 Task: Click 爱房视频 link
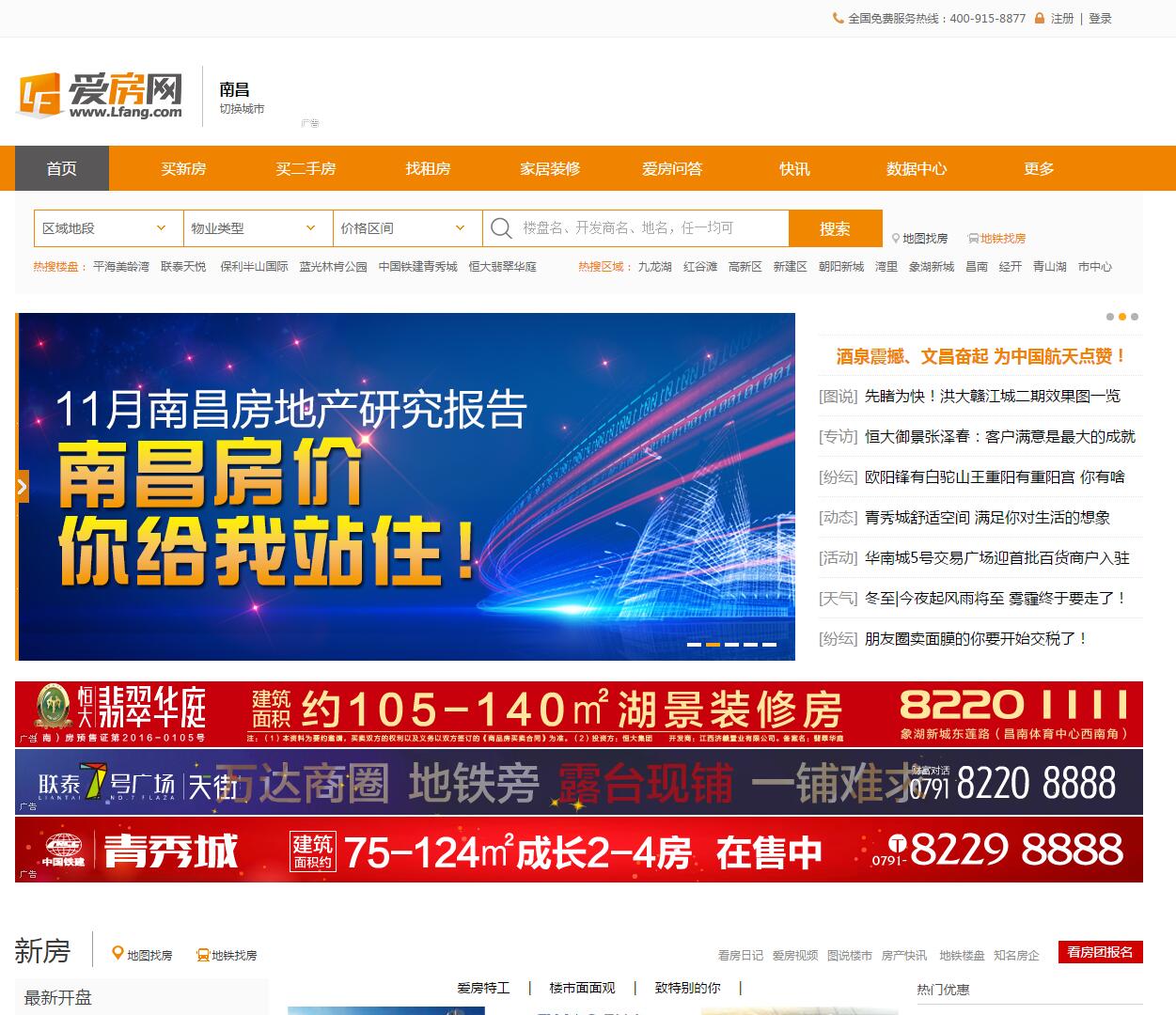tap(795, 956)
